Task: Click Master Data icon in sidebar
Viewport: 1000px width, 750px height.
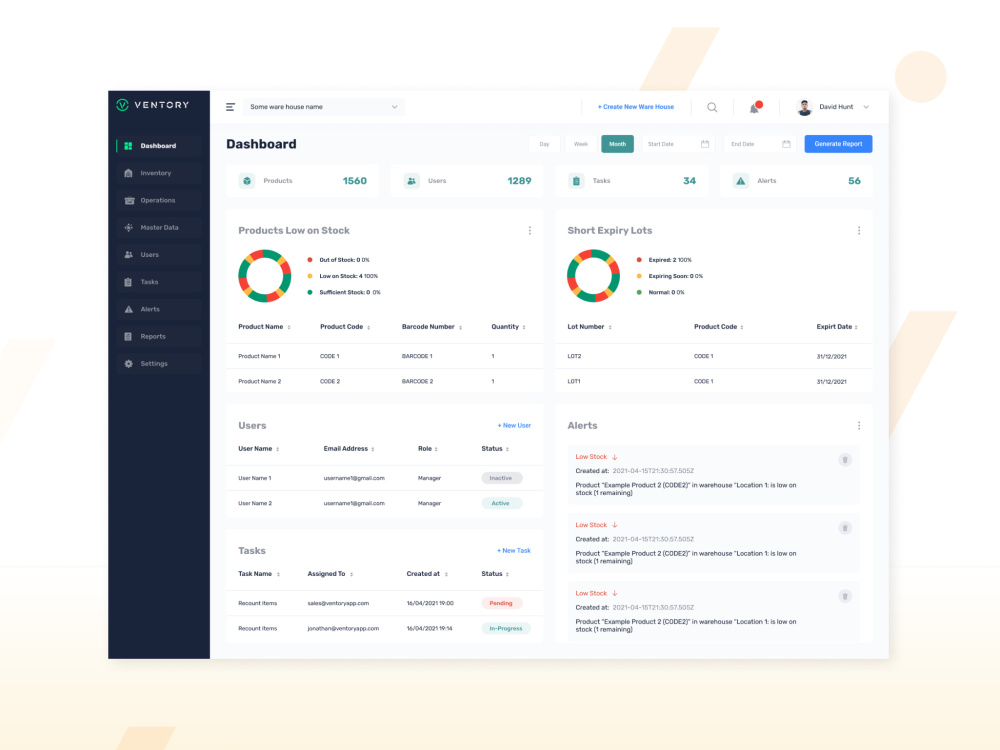Action: tap(128, 228)
